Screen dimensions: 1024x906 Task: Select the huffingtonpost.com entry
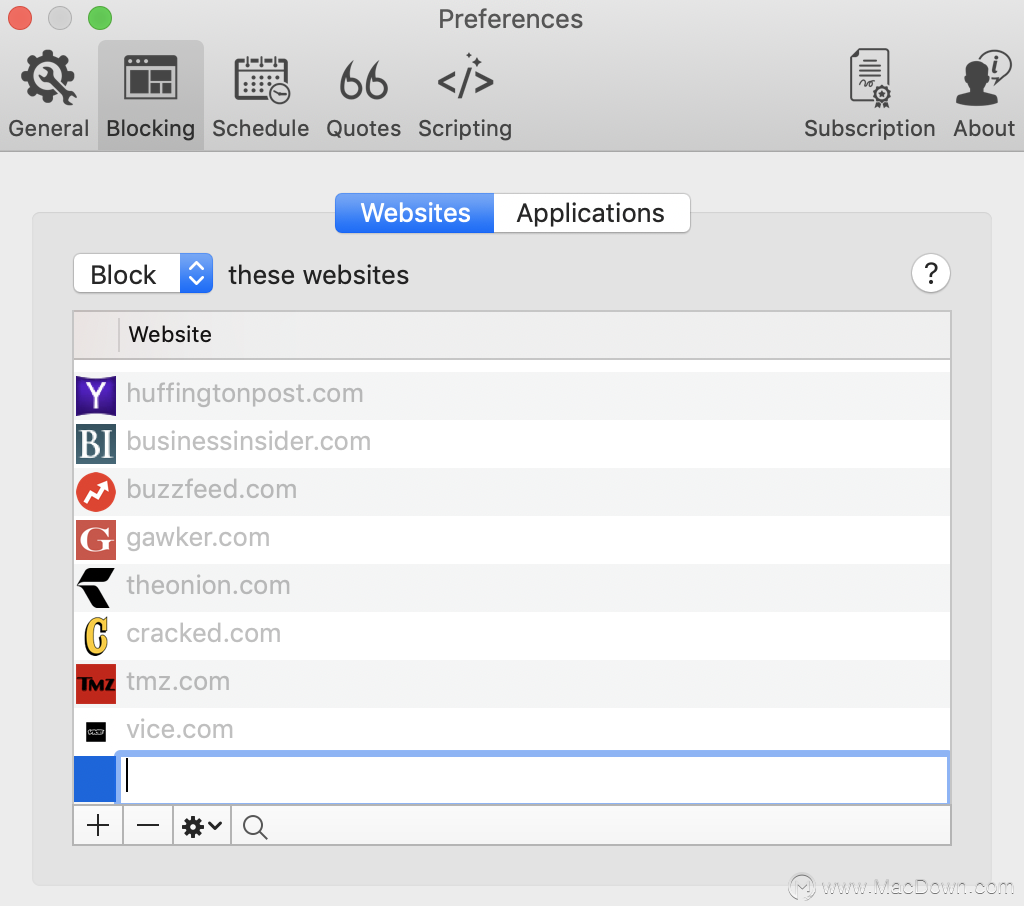[x=512, y=396]
